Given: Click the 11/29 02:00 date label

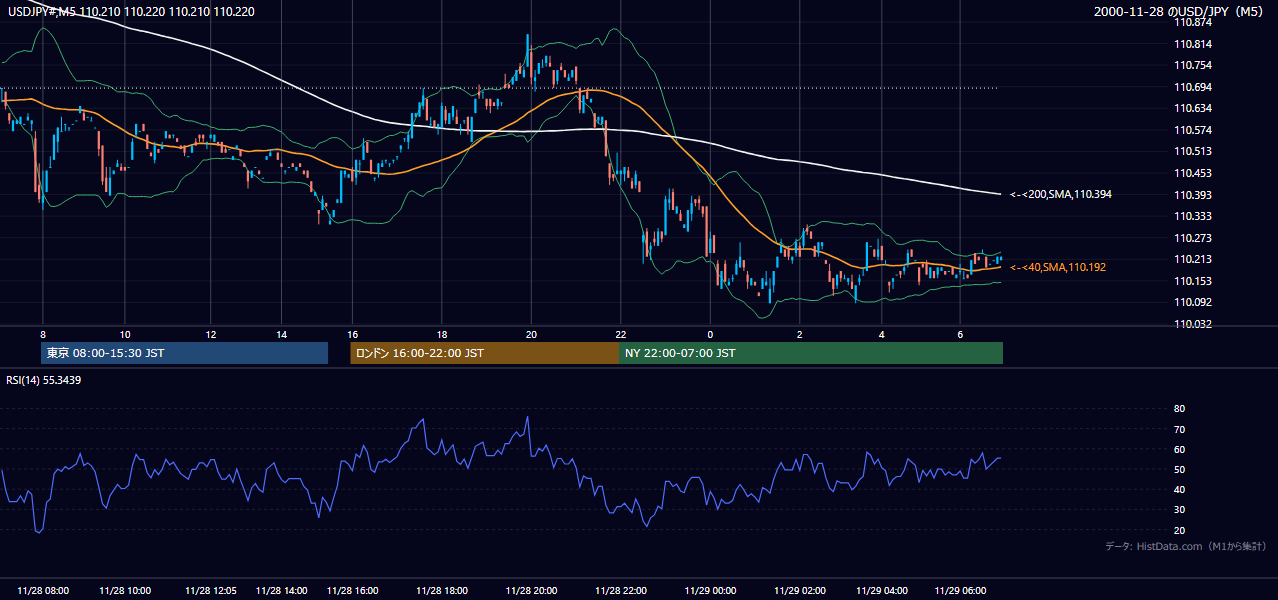Looking at the screenshot, I should tap(799, 591).
